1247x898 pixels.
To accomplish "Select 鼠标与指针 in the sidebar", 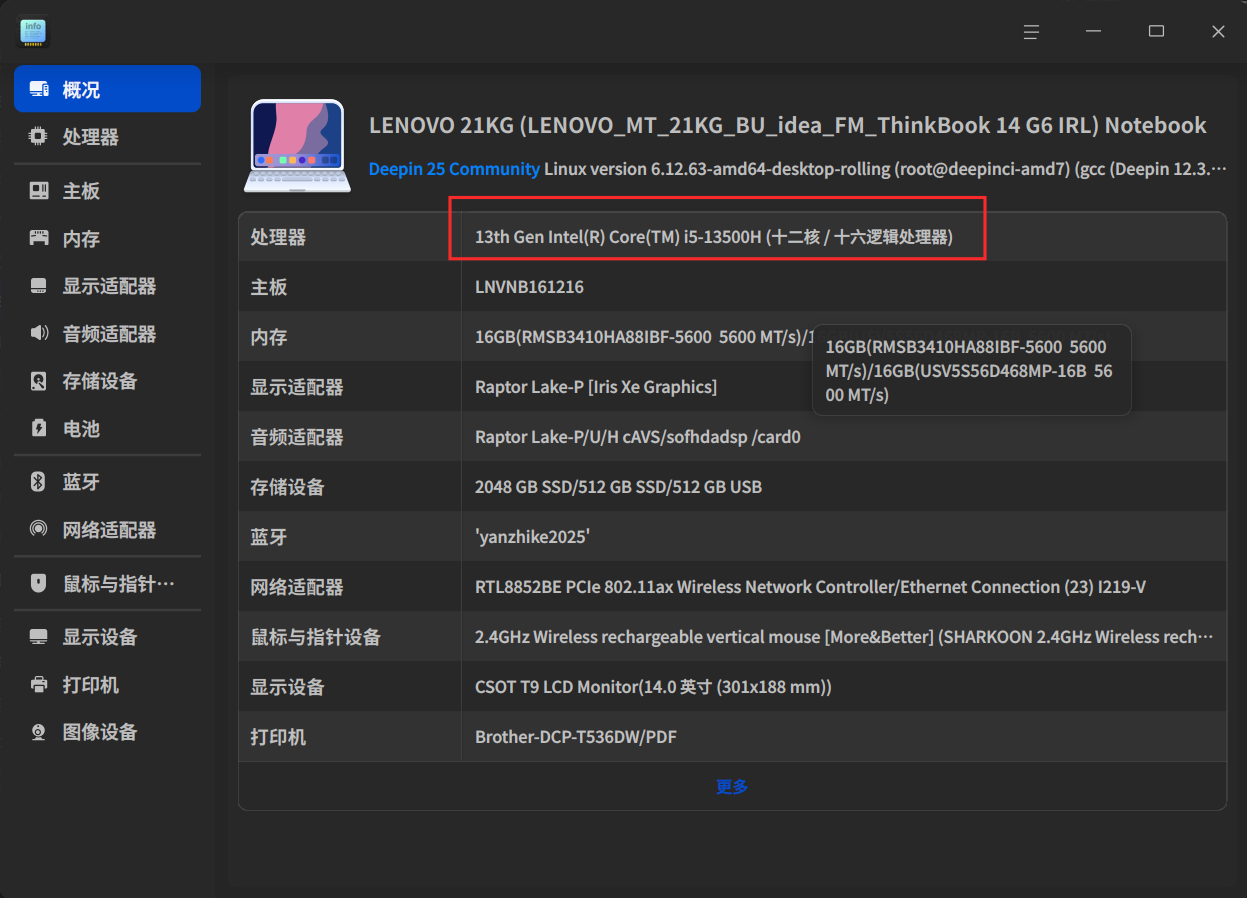I will pyautogui.click(x=107, y=584).
